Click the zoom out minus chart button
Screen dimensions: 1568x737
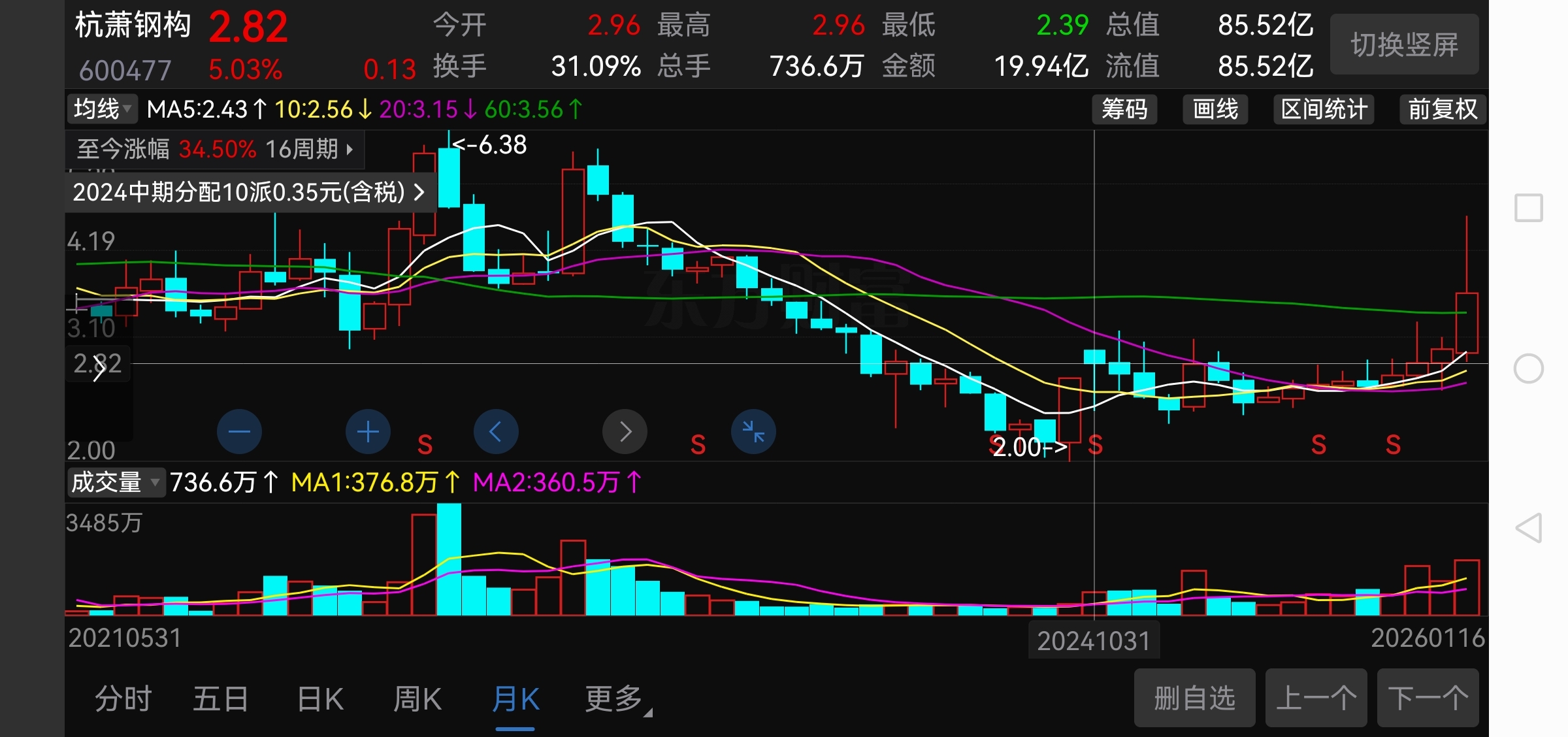(x=239, y=432)
